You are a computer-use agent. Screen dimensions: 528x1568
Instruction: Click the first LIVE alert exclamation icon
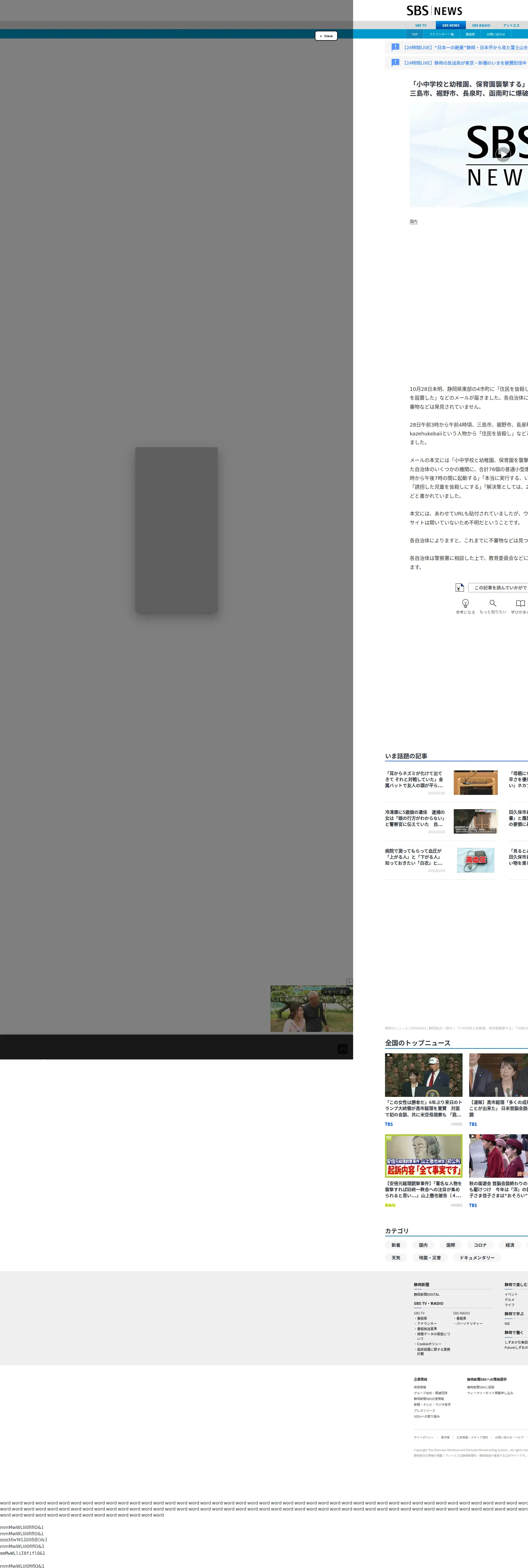coord(395,47)
